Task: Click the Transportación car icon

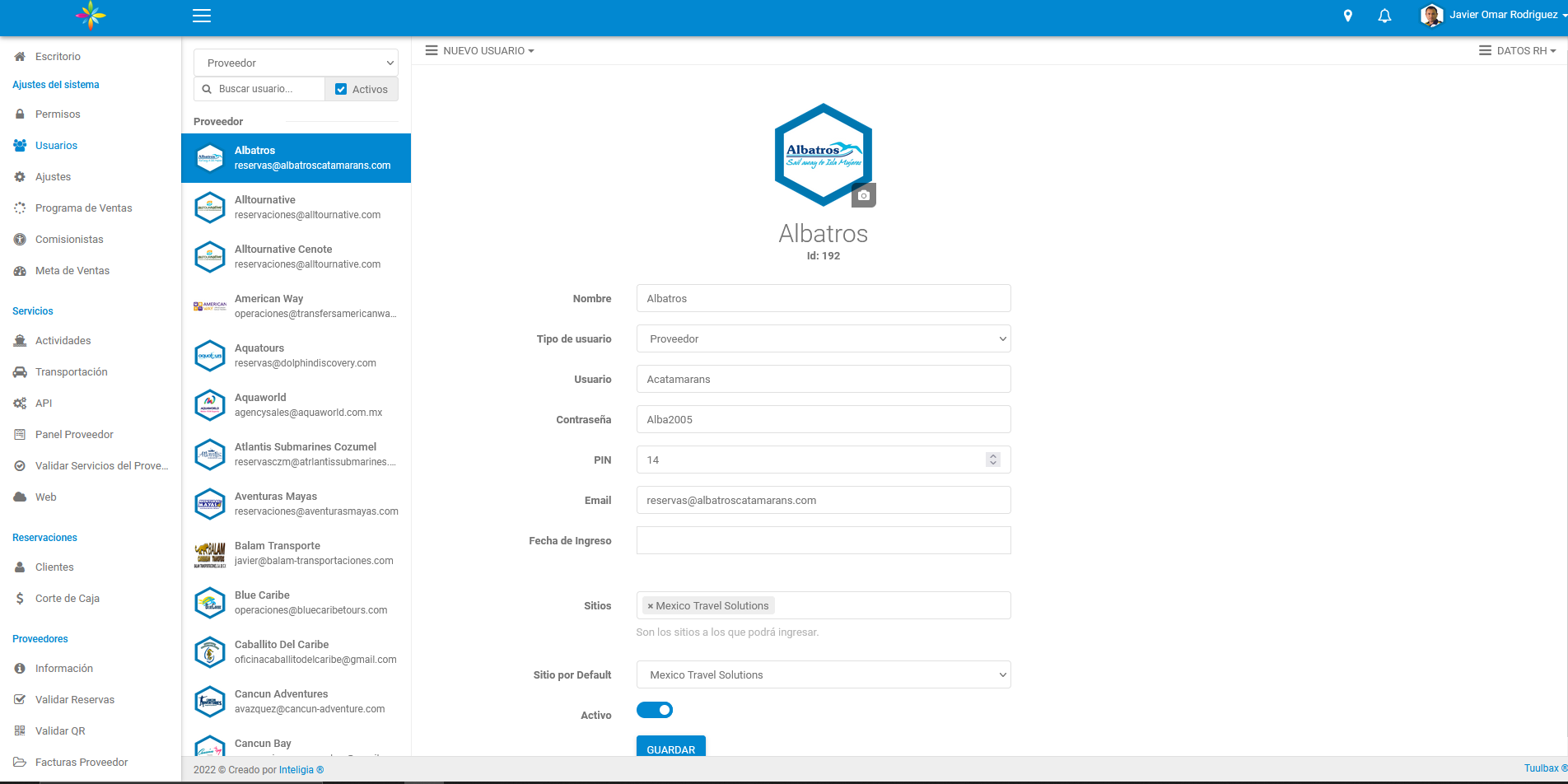Action: pos(20,372)
